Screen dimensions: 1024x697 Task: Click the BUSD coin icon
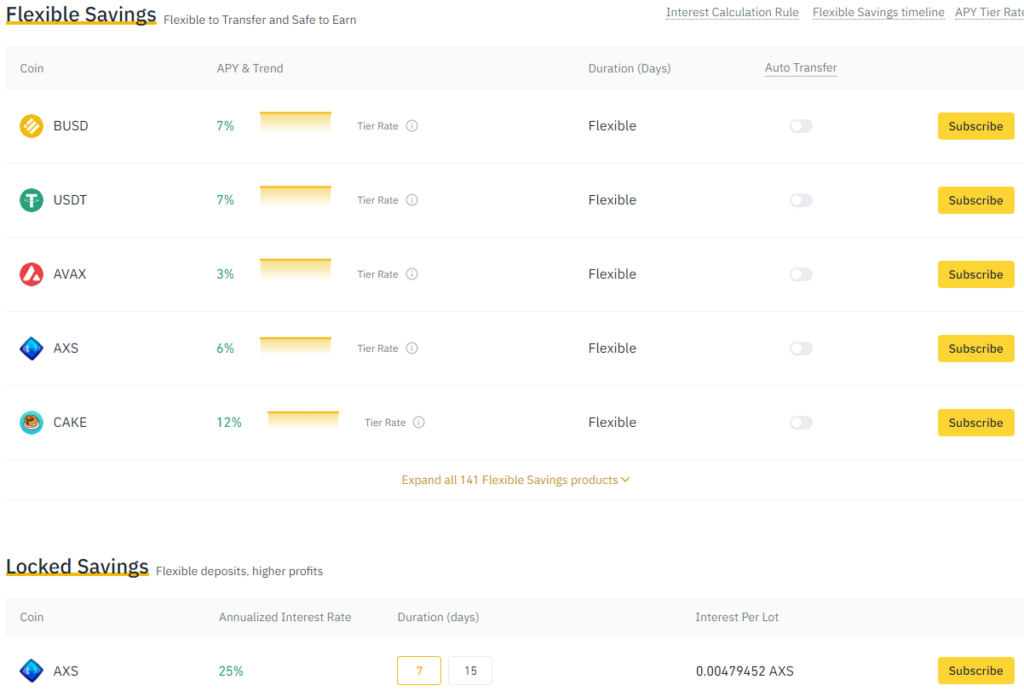click(x=32, y=126)
